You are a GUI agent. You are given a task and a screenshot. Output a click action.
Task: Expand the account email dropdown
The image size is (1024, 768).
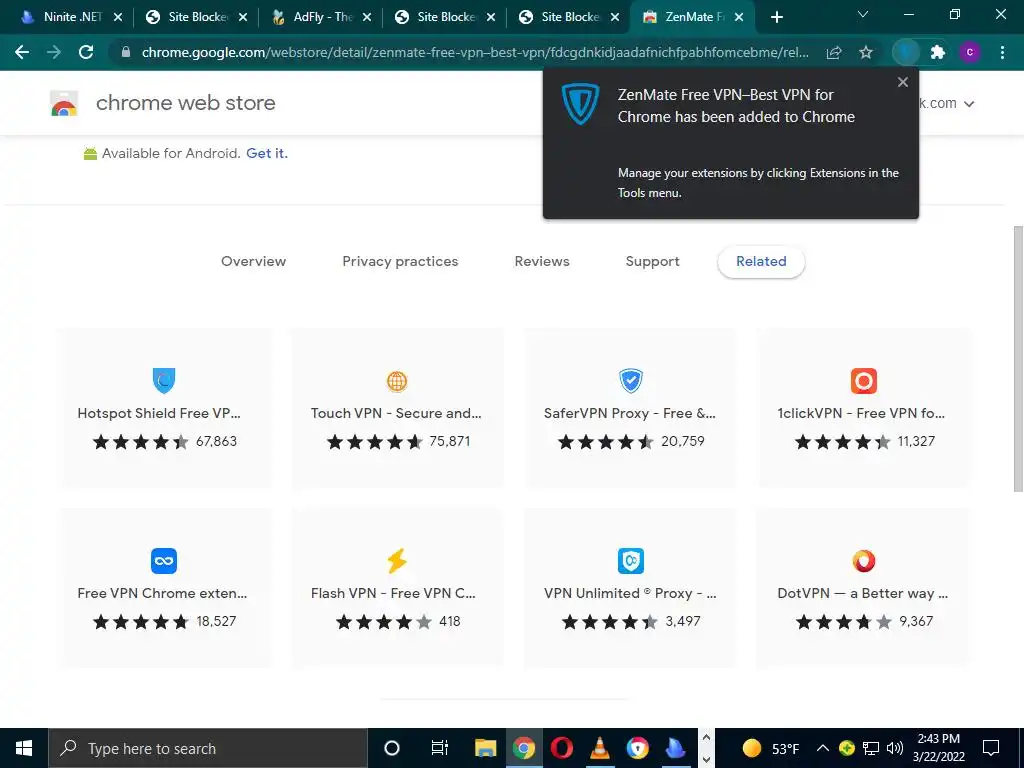coord(969,104)
